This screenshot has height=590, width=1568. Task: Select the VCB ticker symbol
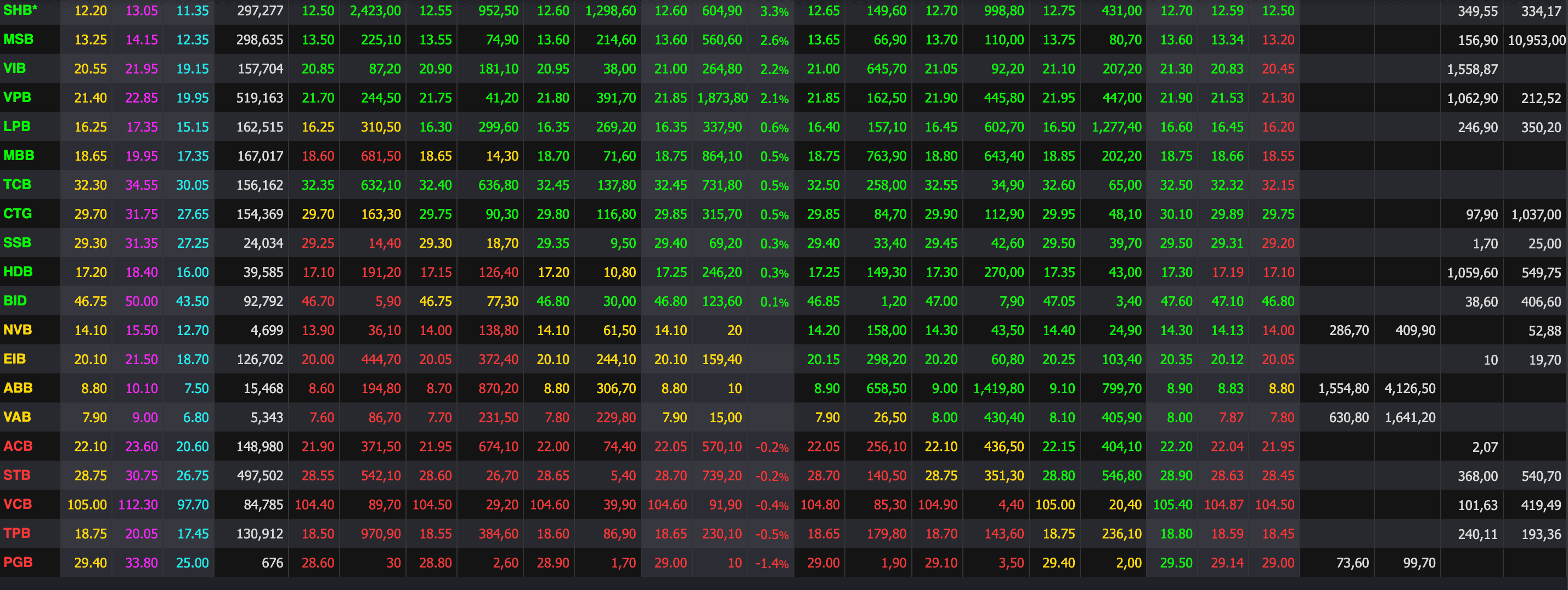(x=18, y=504)
